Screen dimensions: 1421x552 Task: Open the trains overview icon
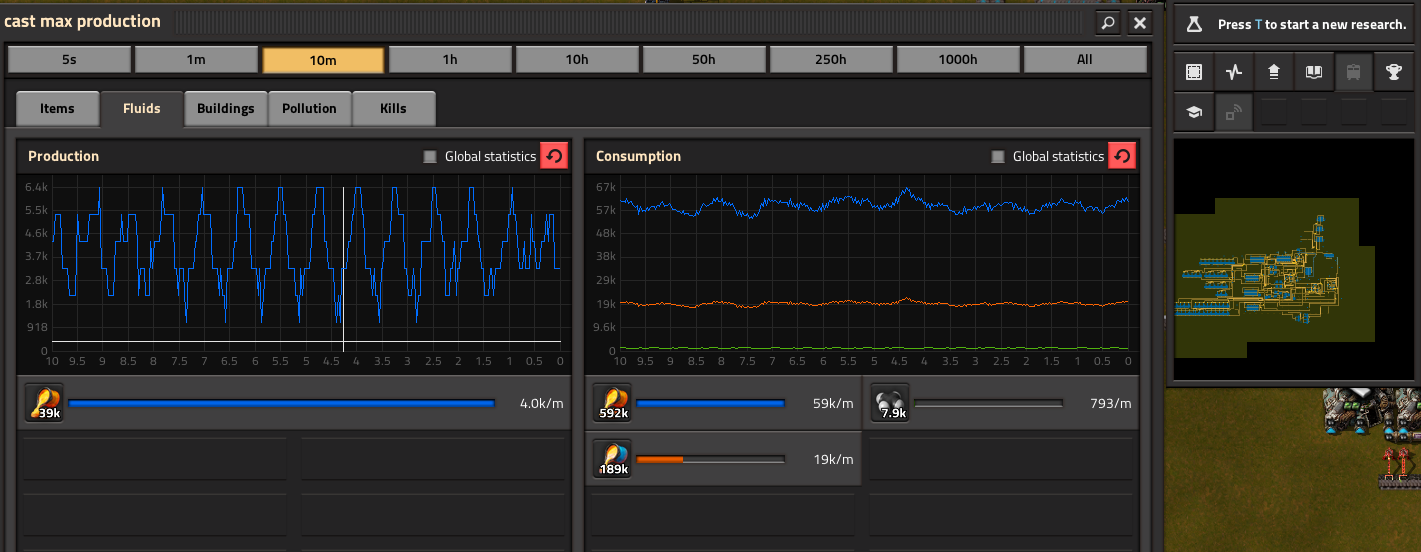pos(1354,72)
